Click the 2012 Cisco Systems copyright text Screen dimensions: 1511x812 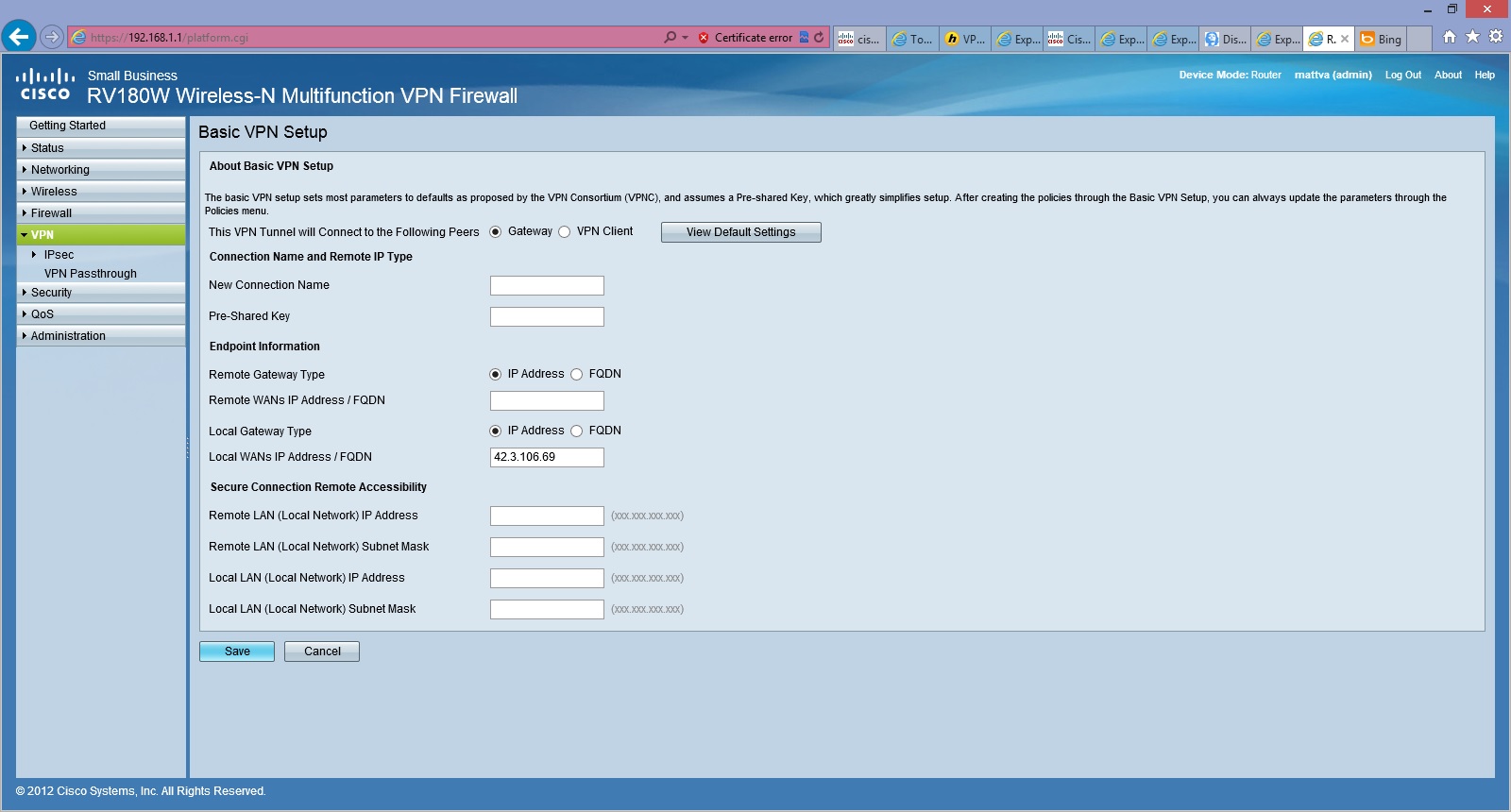pos(141,791)
